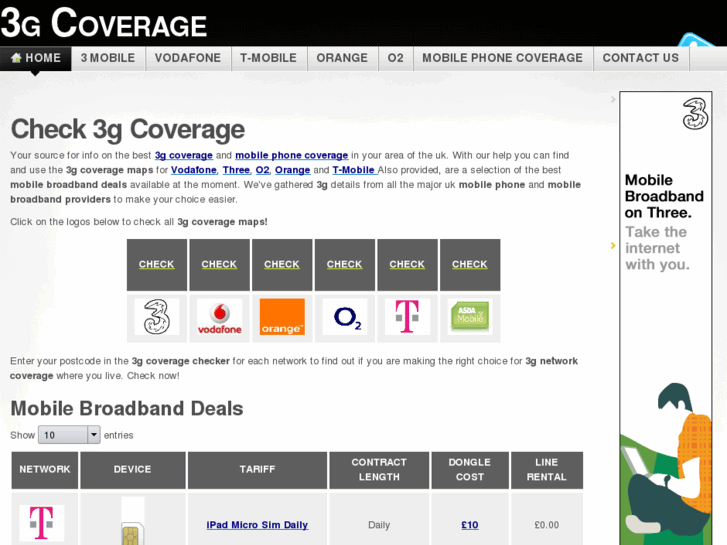Click the £10 dongle cost link
727x545 pixels.
coord(470,525)
